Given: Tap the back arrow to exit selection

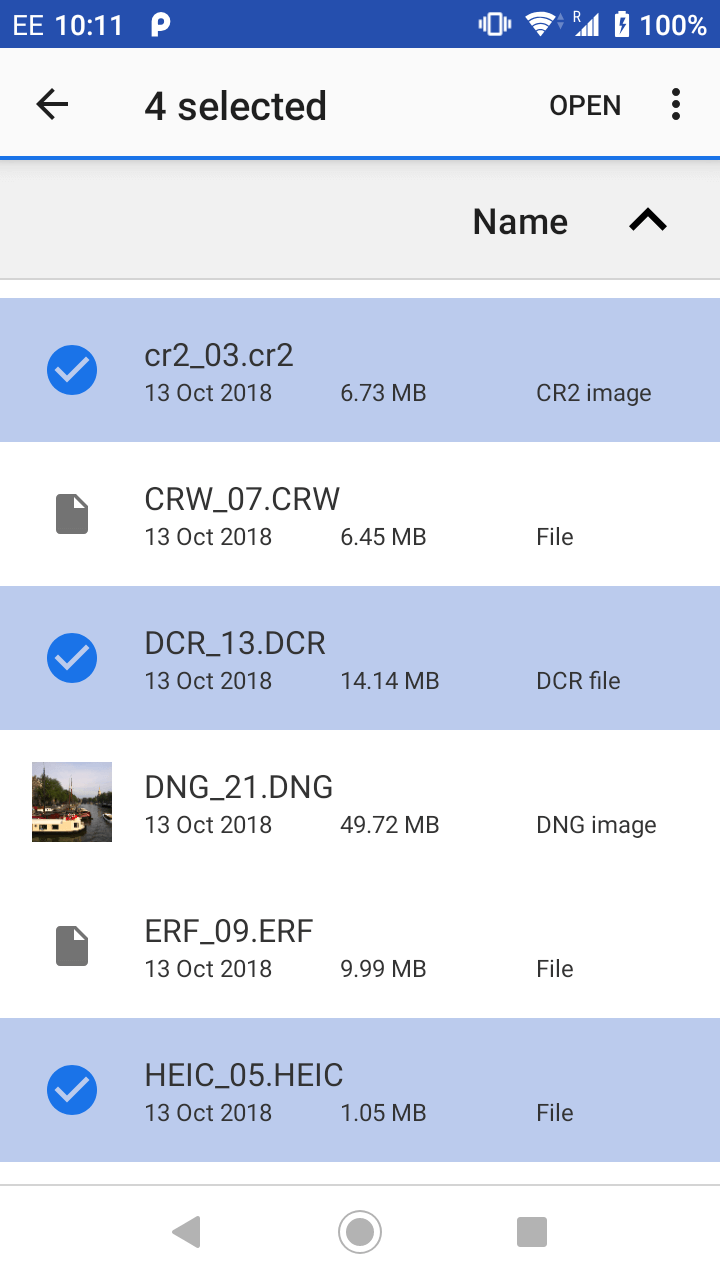Looking at the screenshot, I should (x=52, y=105).
